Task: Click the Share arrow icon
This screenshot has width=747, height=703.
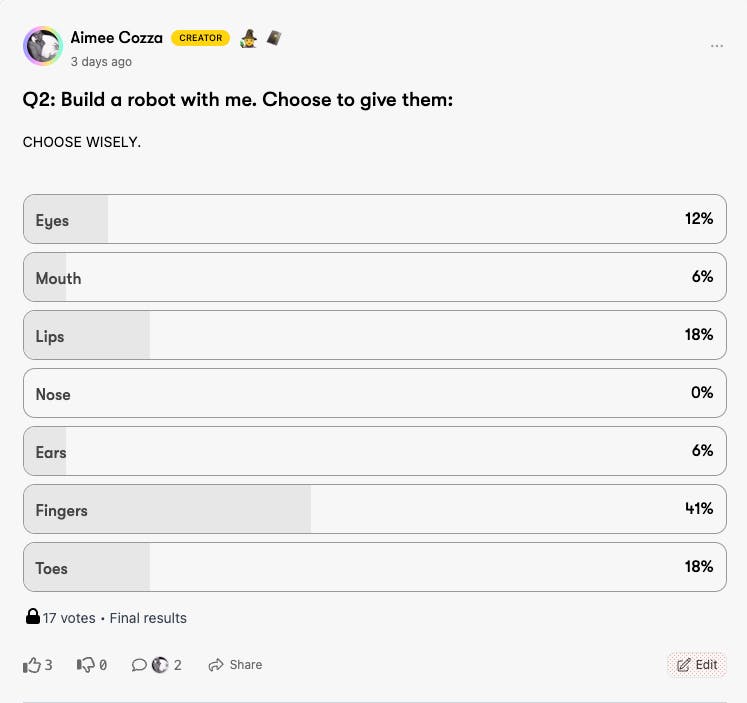Action: click(x=216, y=665)
